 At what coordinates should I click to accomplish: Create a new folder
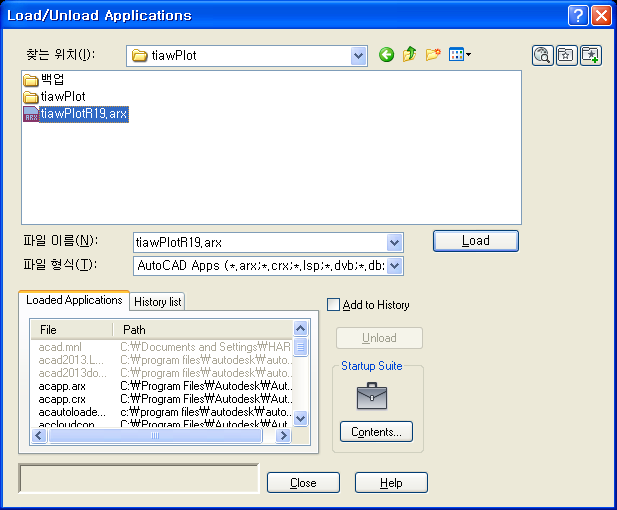(x=433, y=54)
